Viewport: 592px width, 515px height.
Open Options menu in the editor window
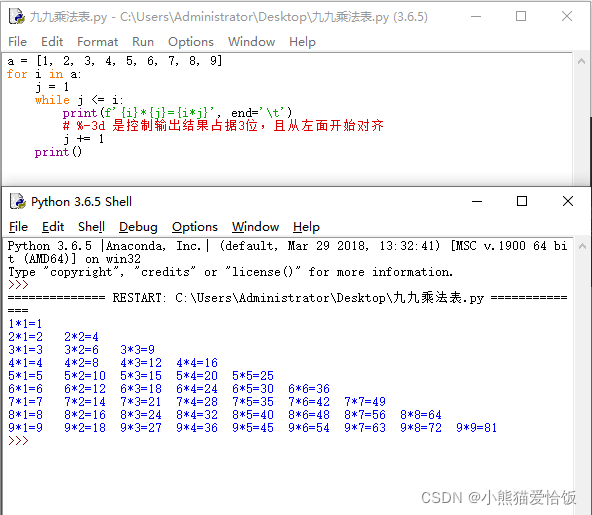pos(191,42)
